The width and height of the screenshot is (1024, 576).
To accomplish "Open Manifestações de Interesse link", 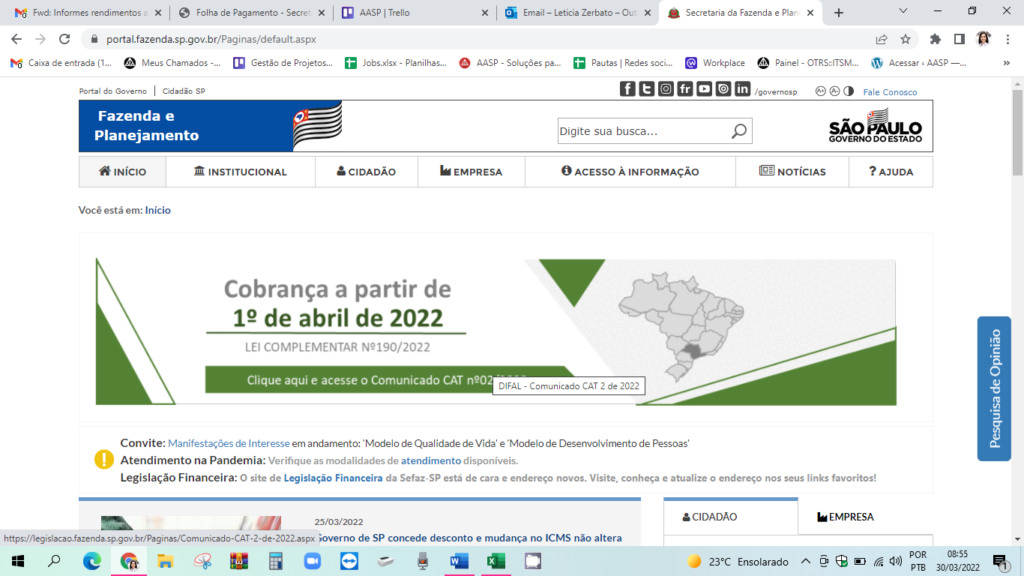I will [229, 443].
